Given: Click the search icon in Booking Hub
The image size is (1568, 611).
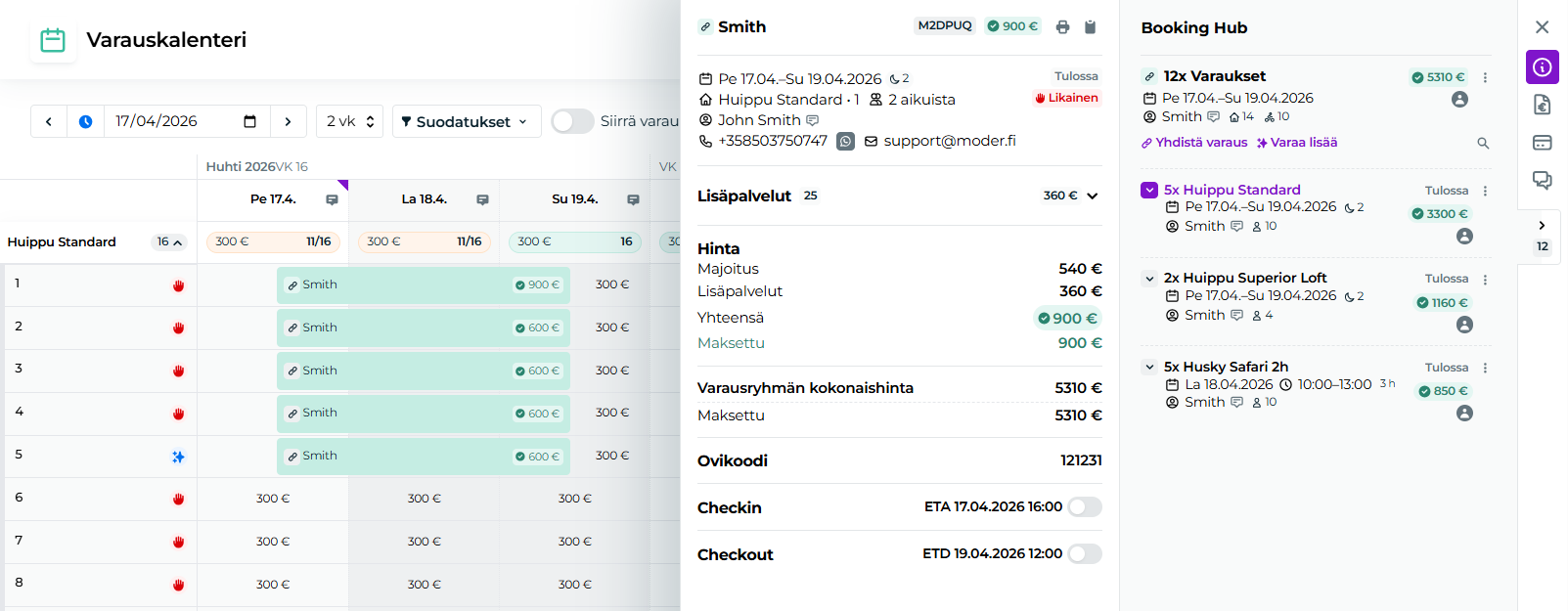Looking at the screenshot, I should [x=1483, y=144].
